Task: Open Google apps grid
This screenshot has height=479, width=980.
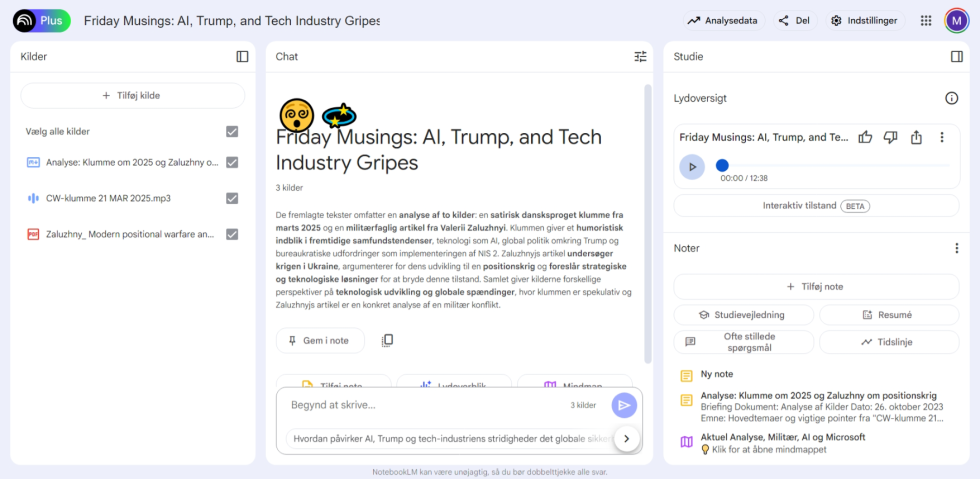Action: [x=926, y=21]
